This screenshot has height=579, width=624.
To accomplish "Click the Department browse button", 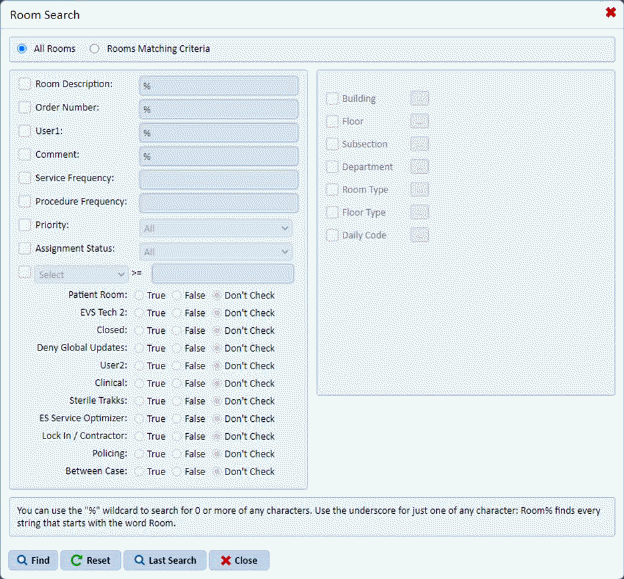I will (420, 167).
